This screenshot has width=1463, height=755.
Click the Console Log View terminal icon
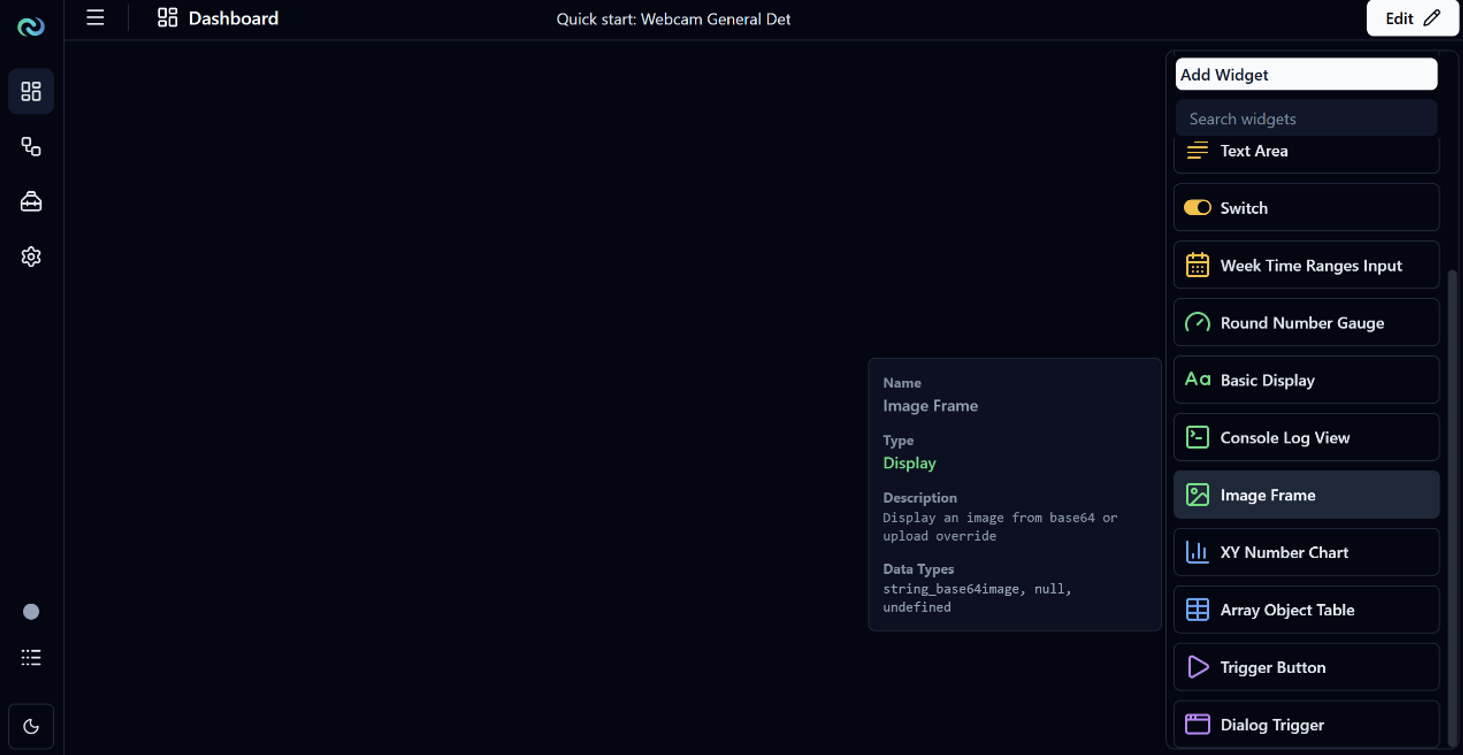(1197, 437)
